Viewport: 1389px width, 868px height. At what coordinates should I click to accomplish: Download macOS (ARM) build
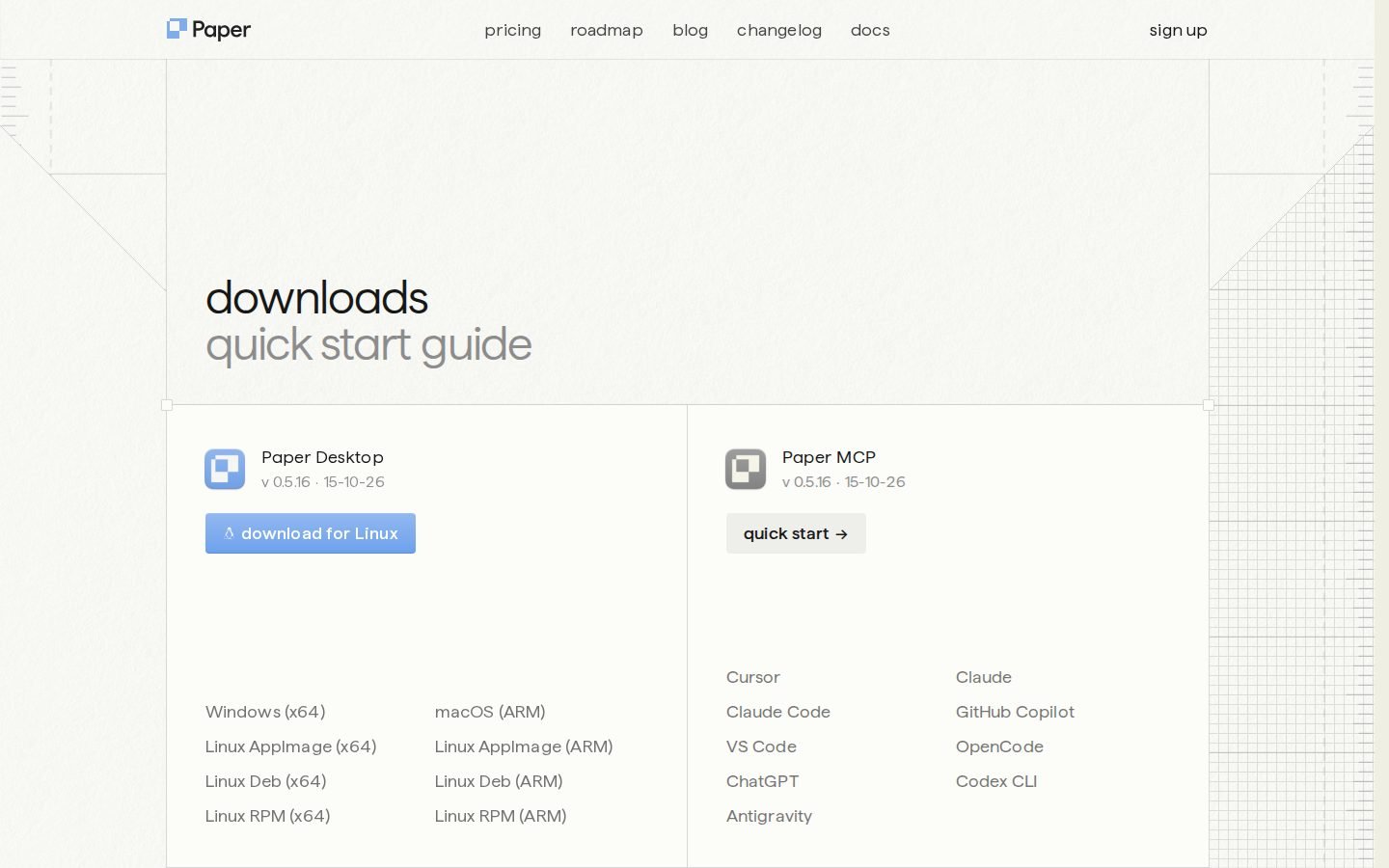pos(490,712)
